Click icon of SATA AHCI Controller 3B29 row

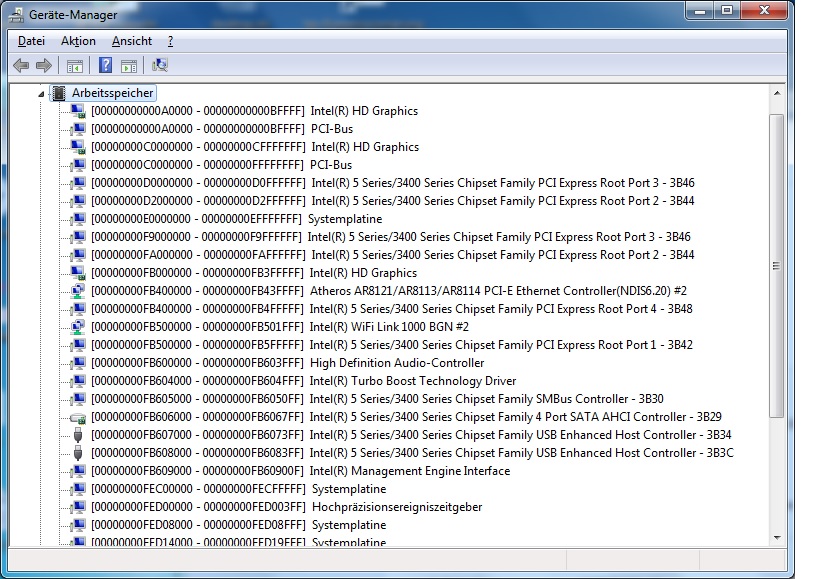click(x=78, y=417)
